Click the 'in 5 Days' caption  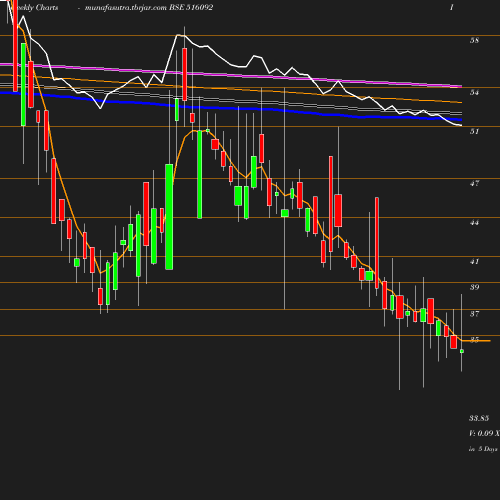point(483,449)
